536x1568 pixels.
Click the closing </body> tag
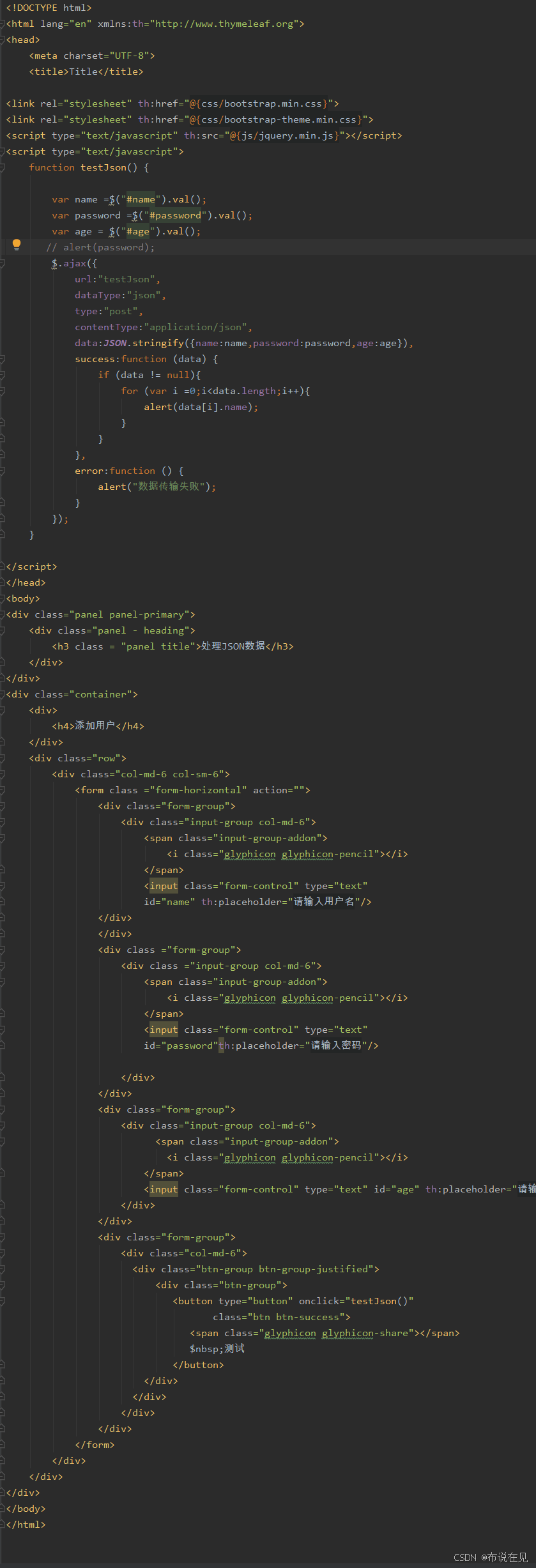click(26, 1509)
